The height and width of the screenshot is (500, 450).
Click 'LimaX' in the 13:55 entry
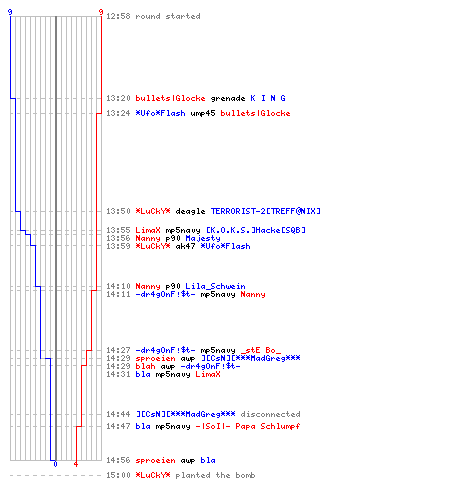[x=148, y=230]
